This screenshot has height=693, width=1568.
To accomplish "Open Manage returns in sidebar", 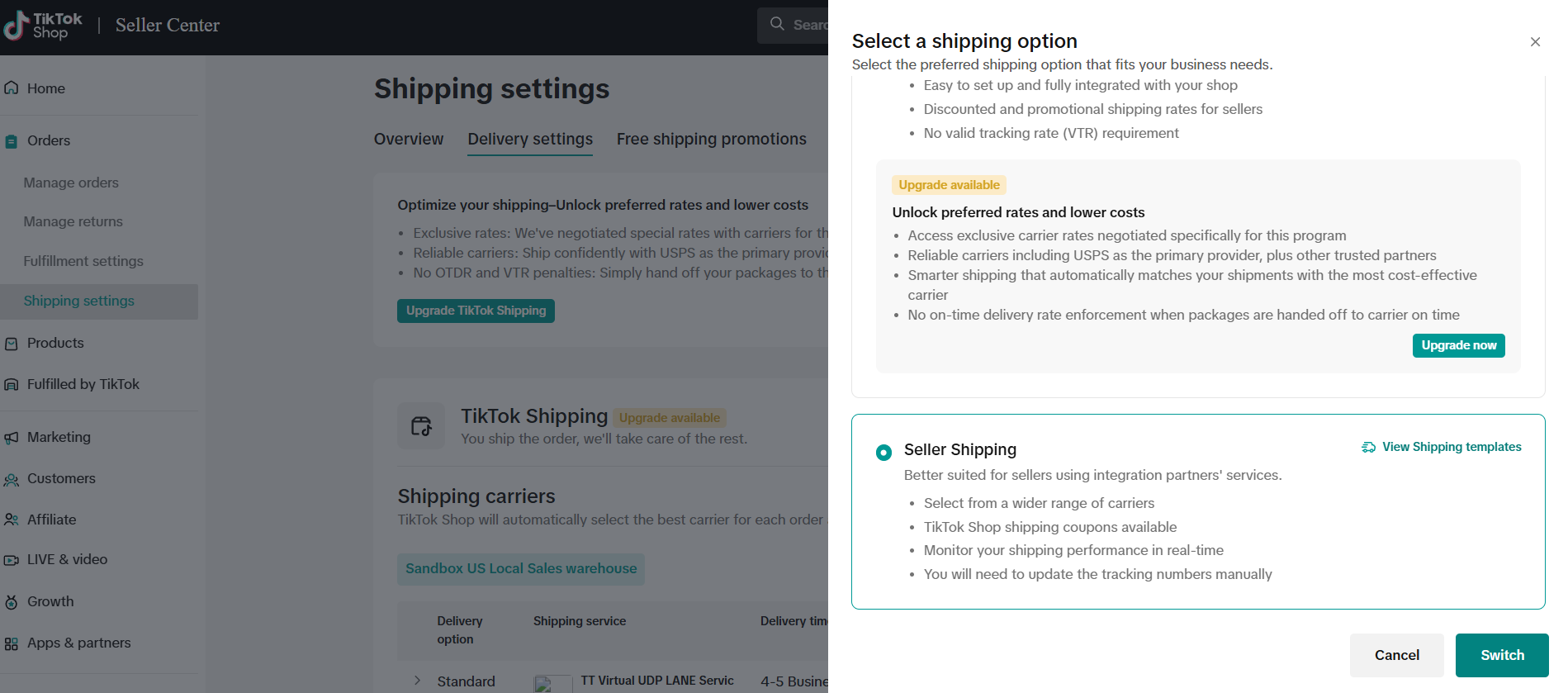I will click(x=73, y=221).
